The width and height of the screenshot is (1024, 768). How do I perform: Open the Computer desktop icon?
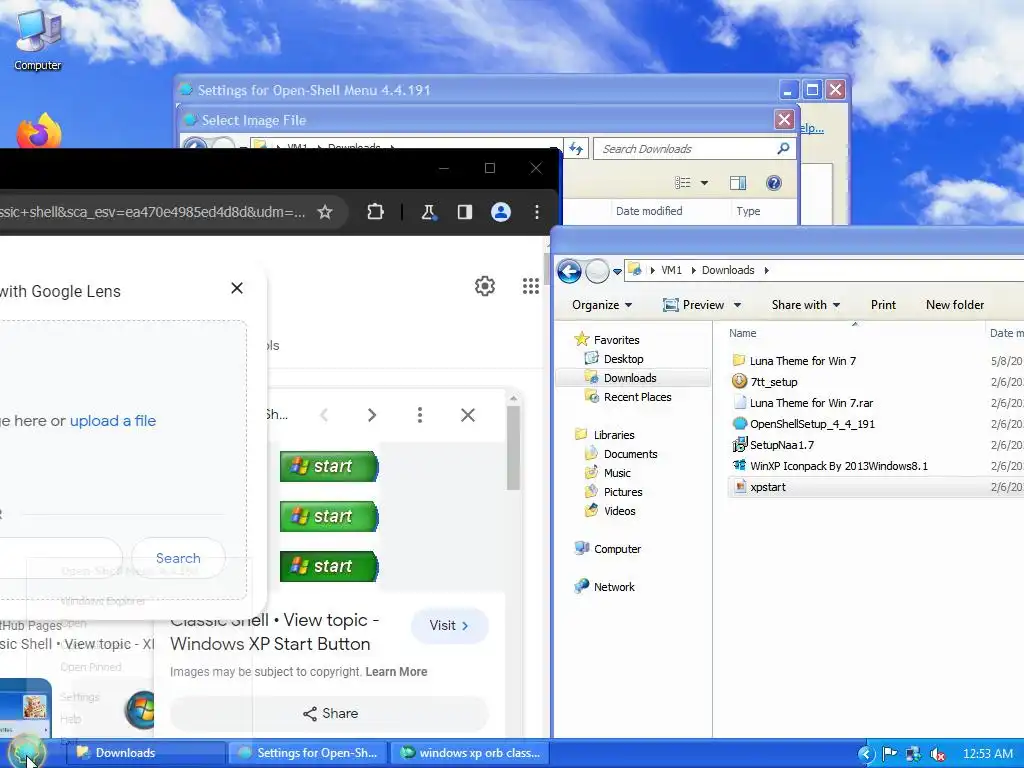click(x=38, y=40)
